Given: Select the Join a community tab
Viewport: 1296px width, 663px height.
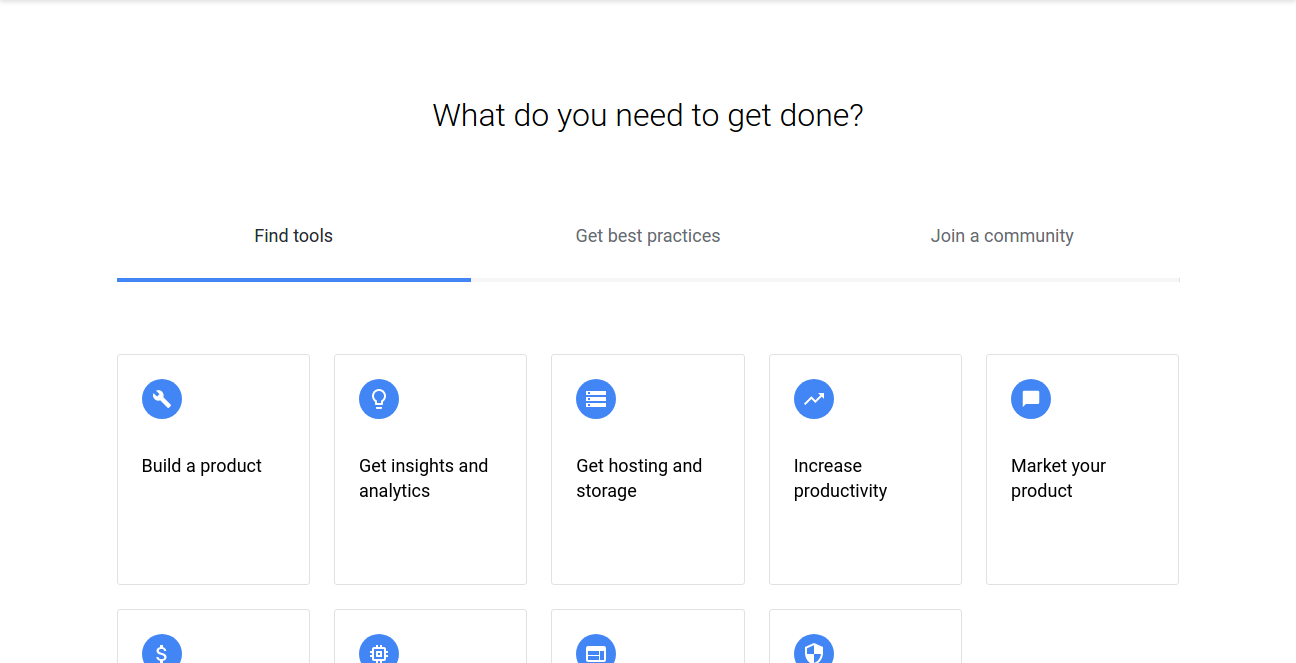Looking at the screenshot, I should click(1002, 236).
